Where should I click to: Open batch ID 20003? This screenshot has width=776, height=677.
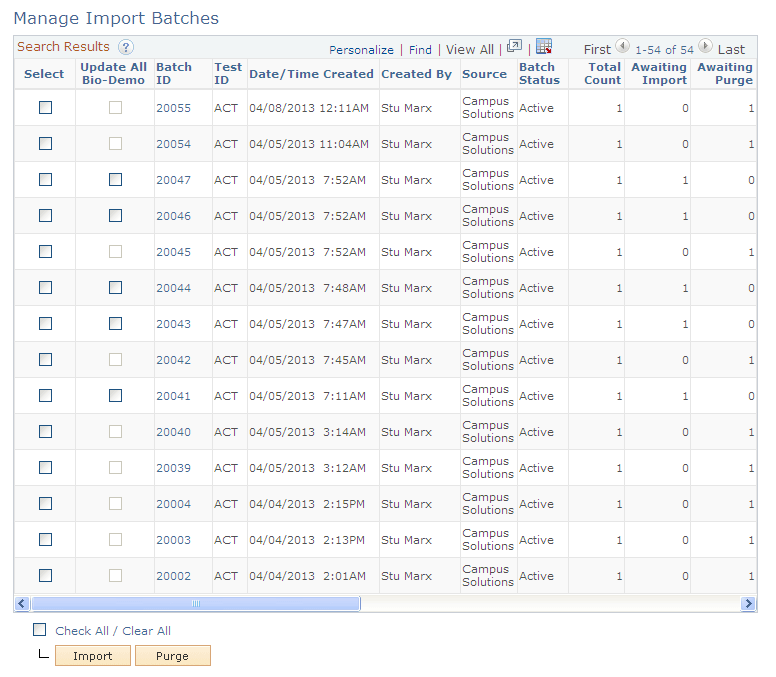[x=173, y=540]
